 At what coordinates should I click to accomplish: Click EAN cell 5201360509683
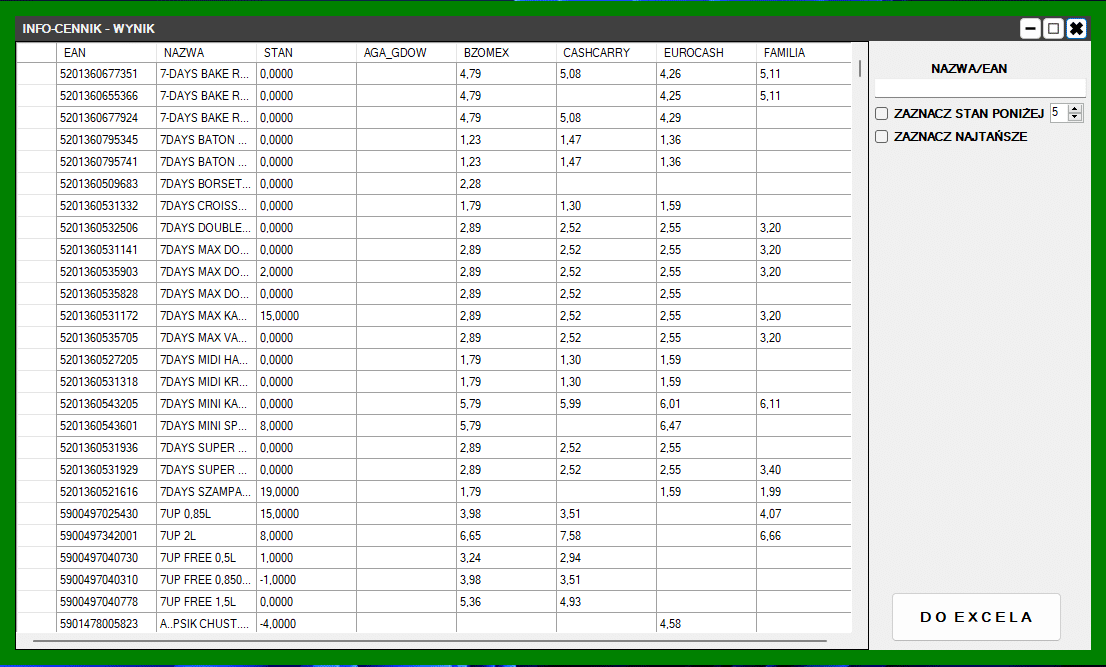(x=106, y=184)
